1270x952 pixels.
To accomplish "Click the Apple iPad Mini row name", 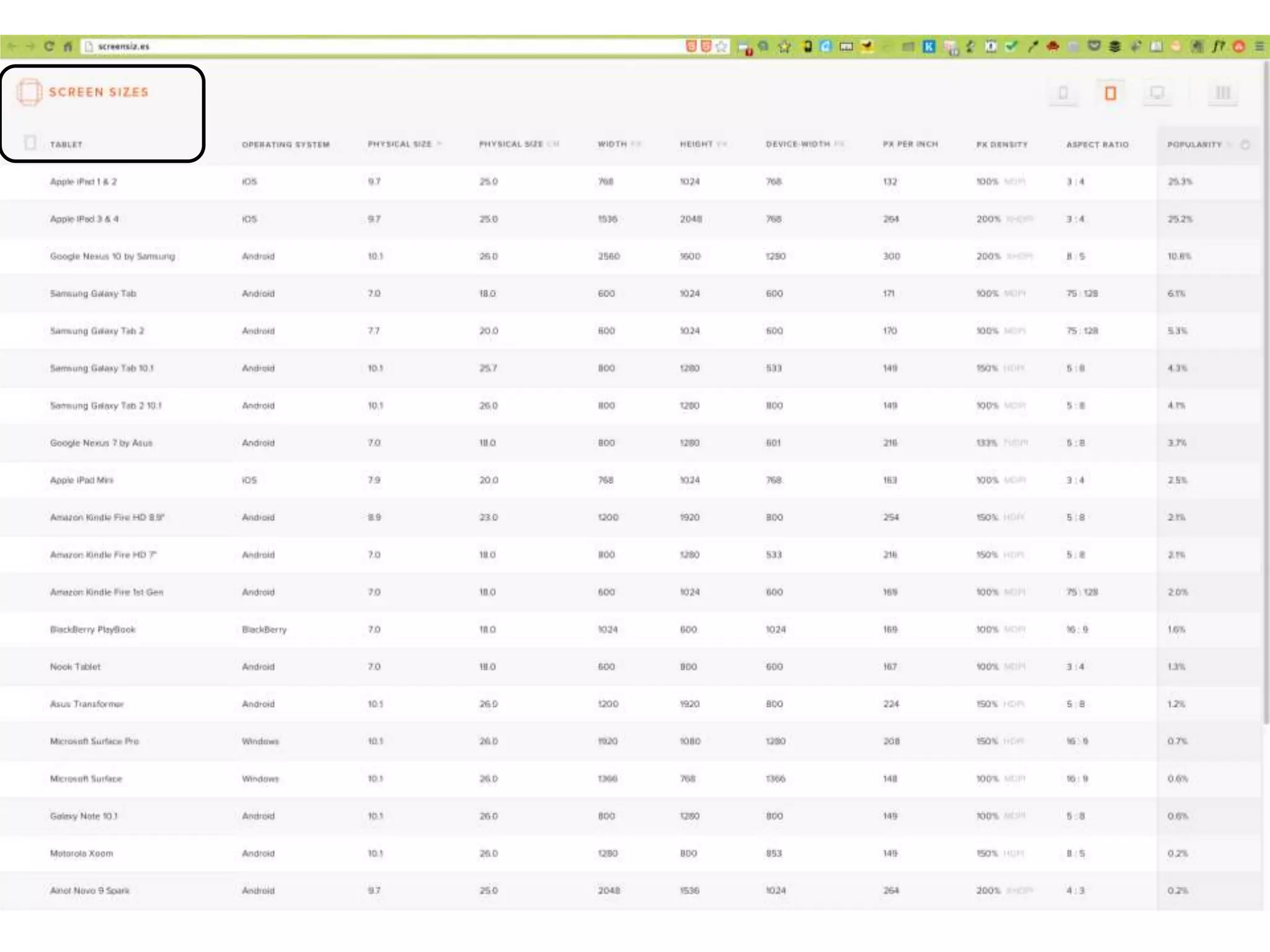I will [81, 480].
